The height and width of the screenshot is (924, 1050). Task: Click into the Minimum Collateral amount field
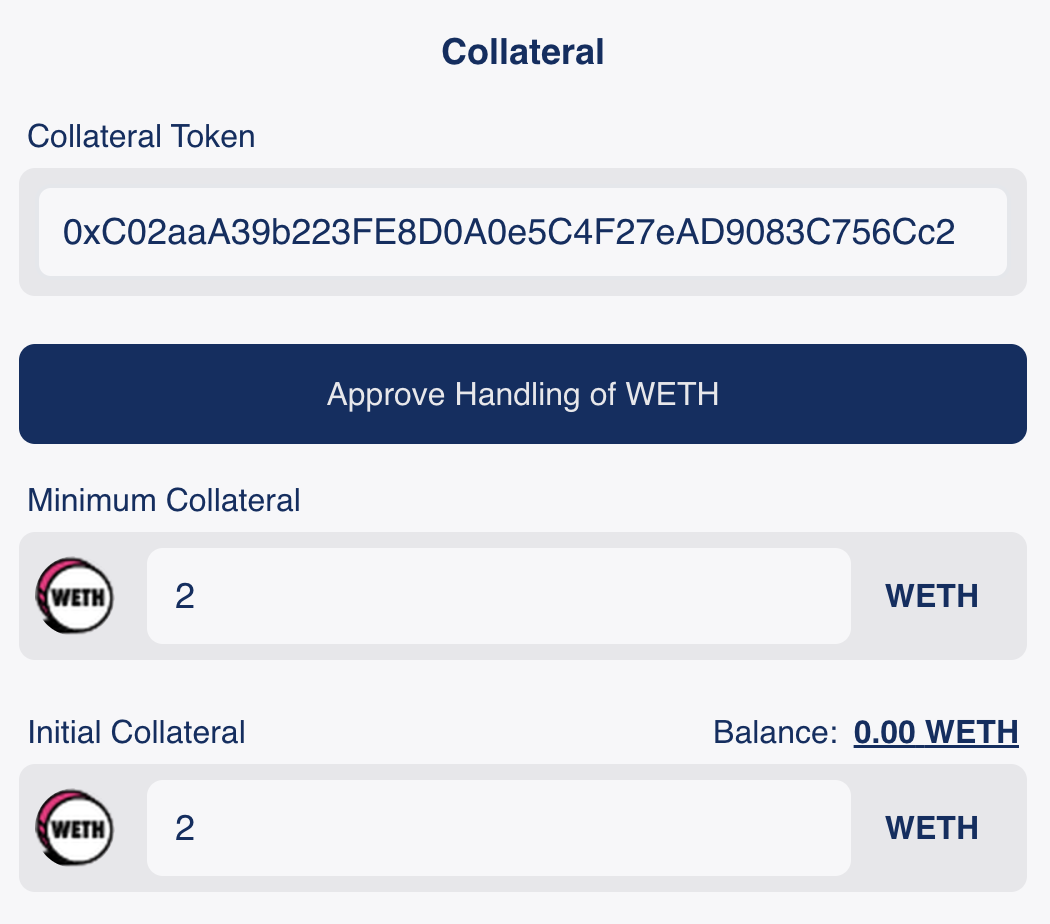point(498,596)
